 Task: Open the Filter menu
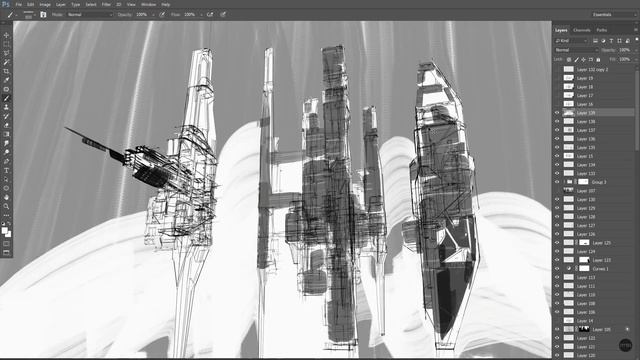[106, 4]
